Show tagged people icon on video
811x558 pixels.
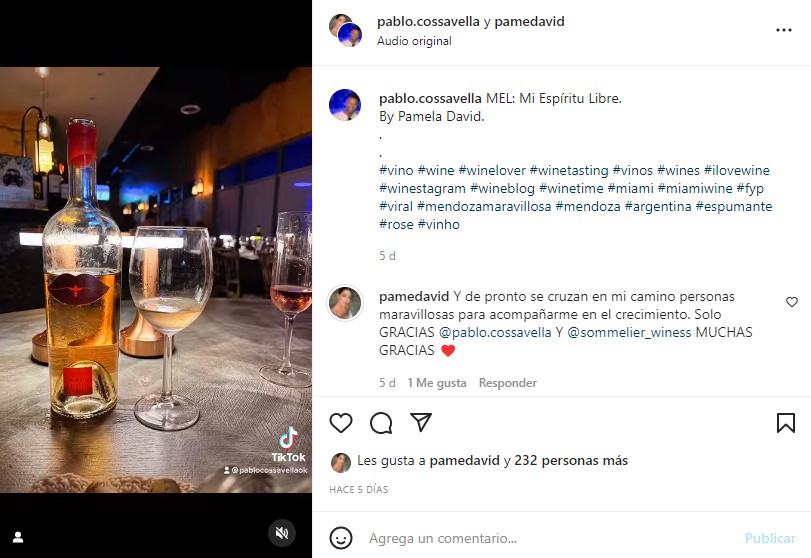[18, 537]
